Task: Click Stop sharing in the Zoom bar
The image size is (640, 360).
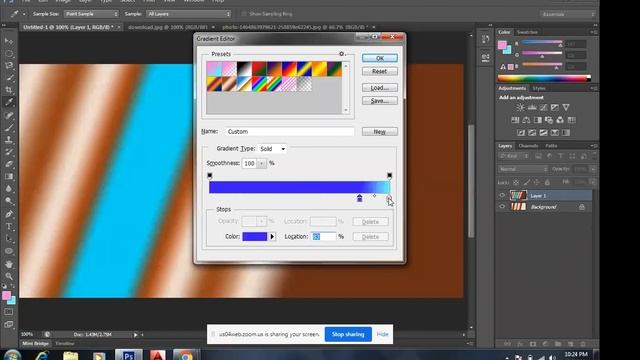Action: tap(348, 334)
